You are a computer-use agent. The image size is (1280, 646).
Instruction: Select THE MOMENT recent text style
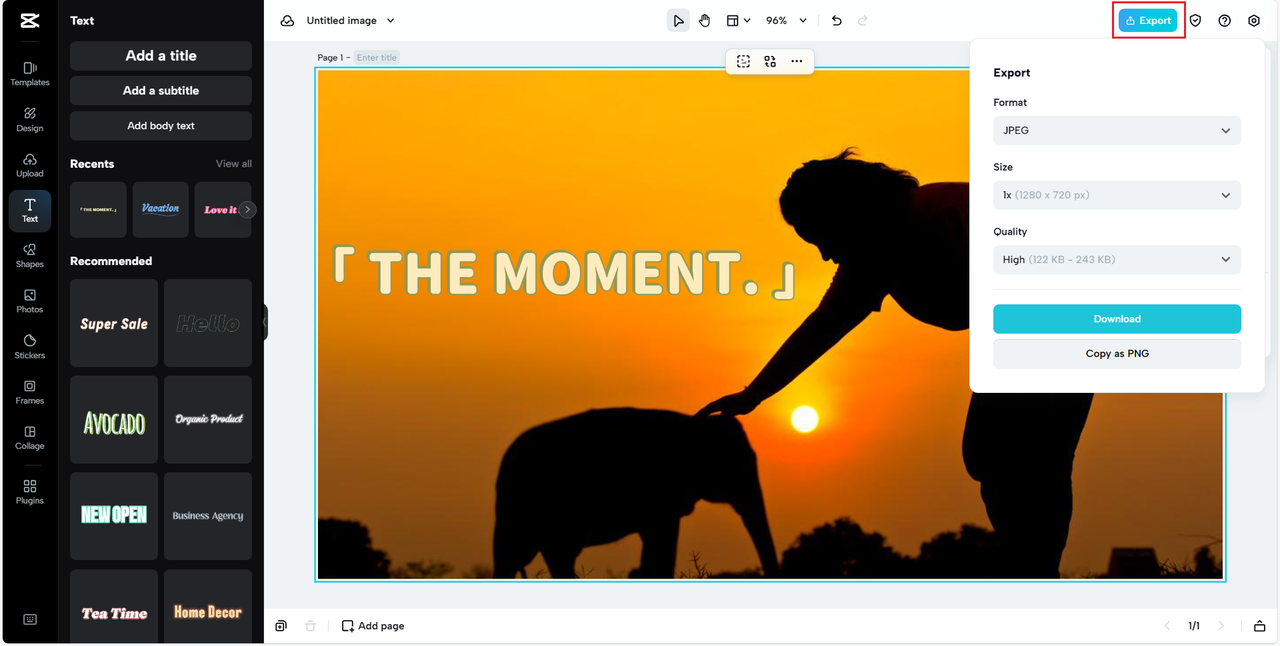tap(98, 210)
